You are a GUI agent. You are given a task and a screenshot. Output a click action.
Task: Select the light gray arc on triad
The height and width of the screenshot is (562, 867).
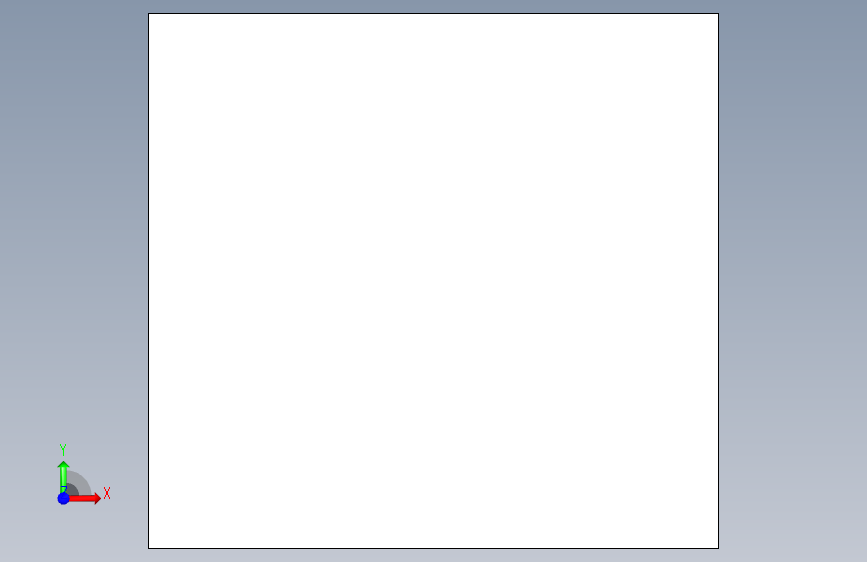coord(83,481)
